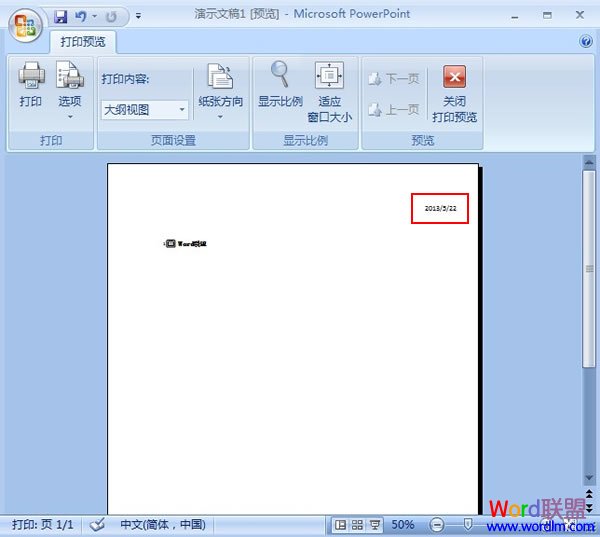Open the undo history dropdown arrow
Image resolution: width=600 pixels, height=537 pixels.
tap(95, 17)
